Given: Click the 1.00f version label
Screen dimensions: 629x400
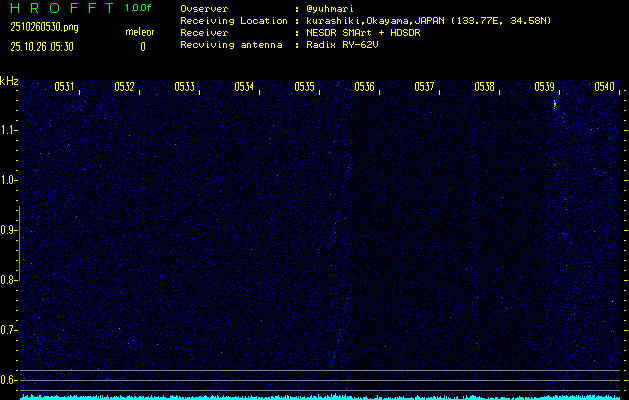Looking at the screenshot, I should 139,8.
